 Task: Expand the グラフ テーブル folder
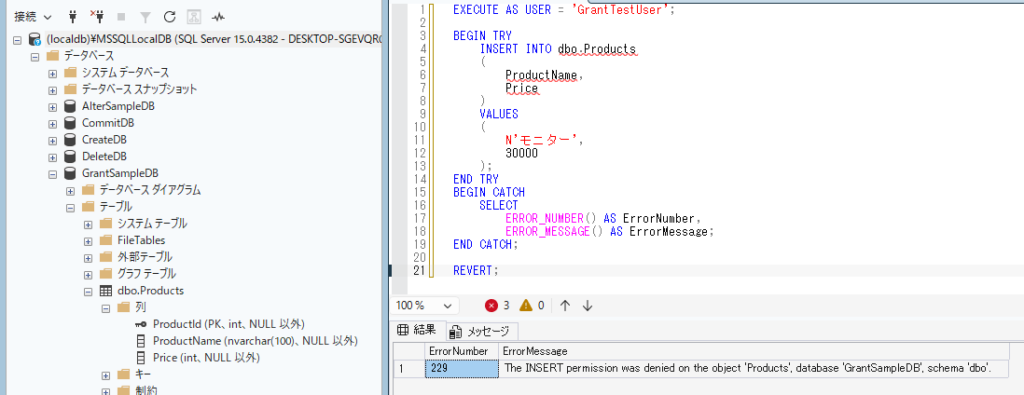tap(88, 274)
